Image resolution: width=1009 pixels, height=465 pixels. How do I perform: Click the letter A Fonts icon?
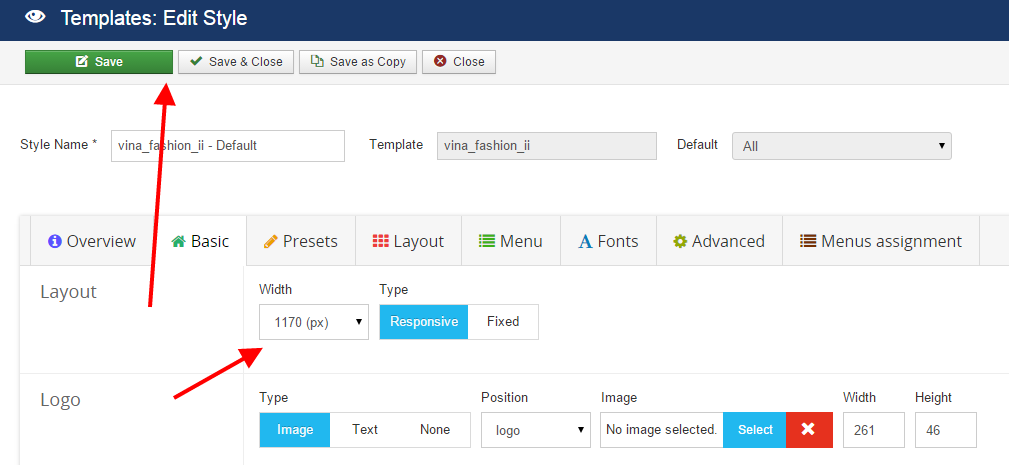coord(585,241)
